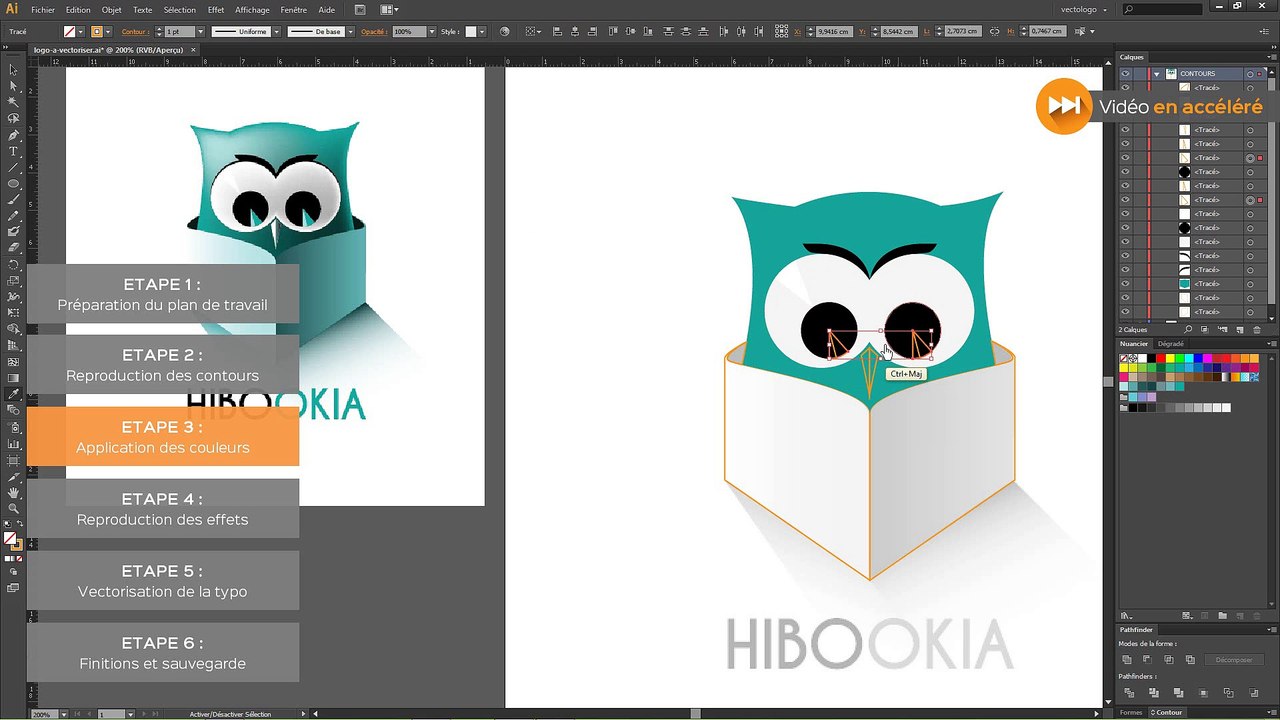
Task: Select the Hand tool in toolbox
Action: coord(13,493)
